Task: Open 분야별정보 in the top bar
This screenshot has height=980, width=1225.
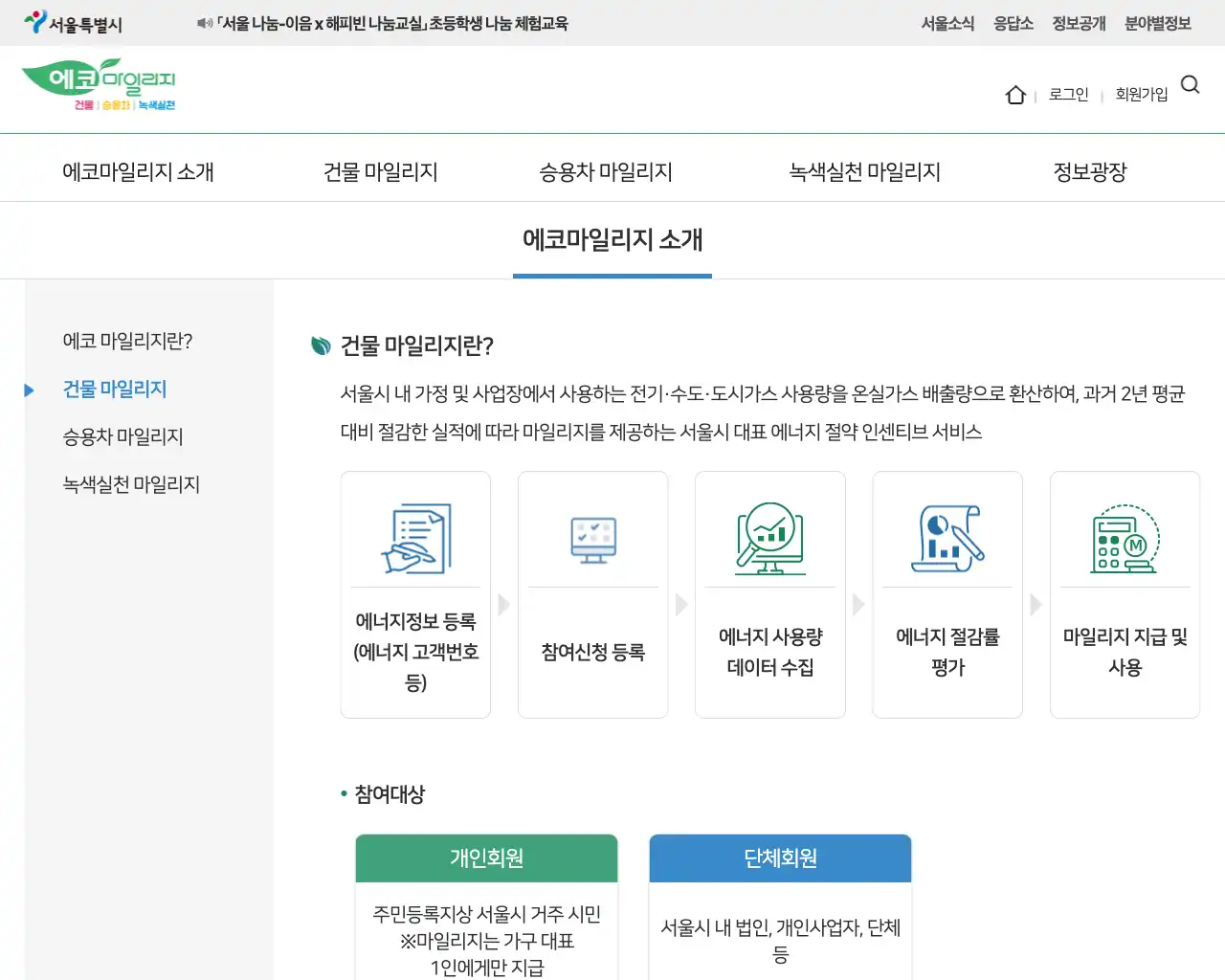Action: point(1158,24)
